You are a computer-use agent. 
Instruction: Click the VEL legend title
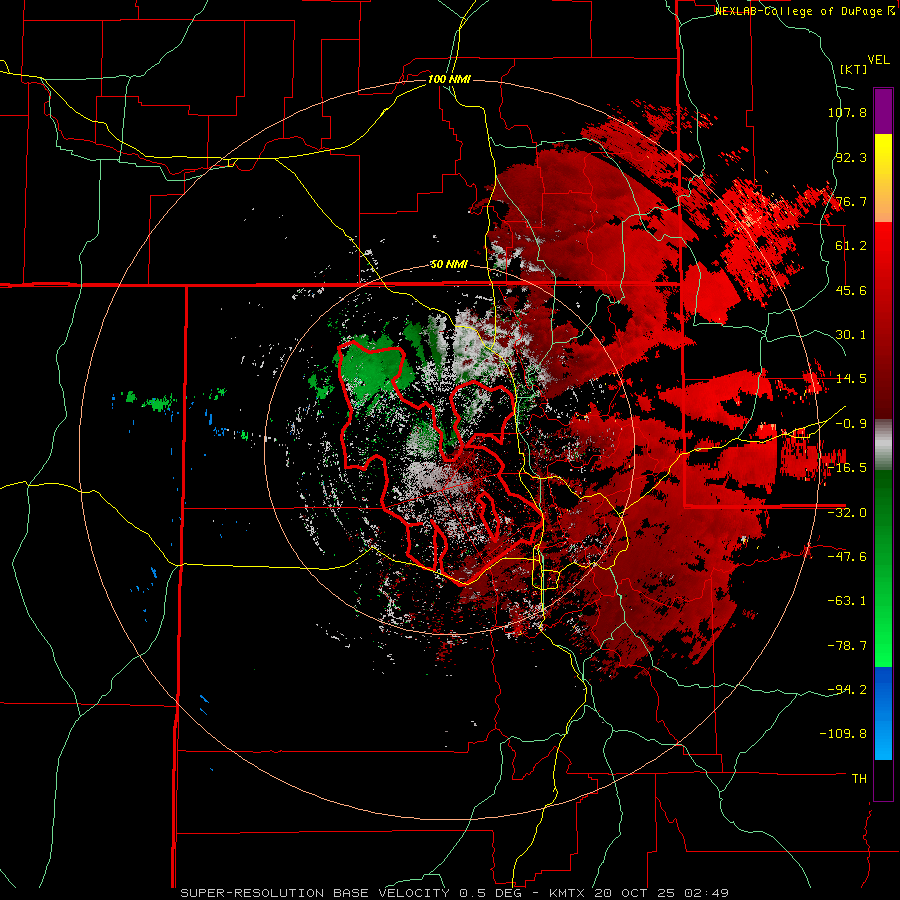pos(878,60)
